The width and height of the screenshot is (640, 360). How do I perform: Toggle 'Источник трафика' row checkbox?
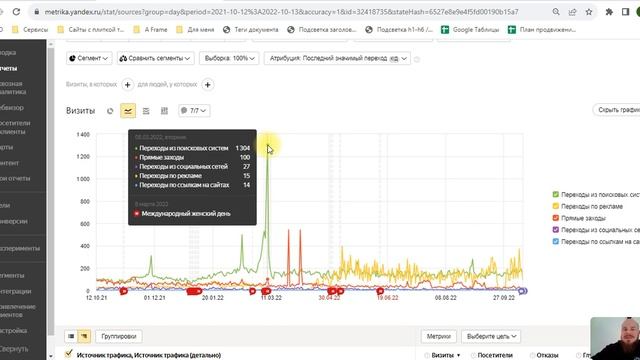(69, 353)
